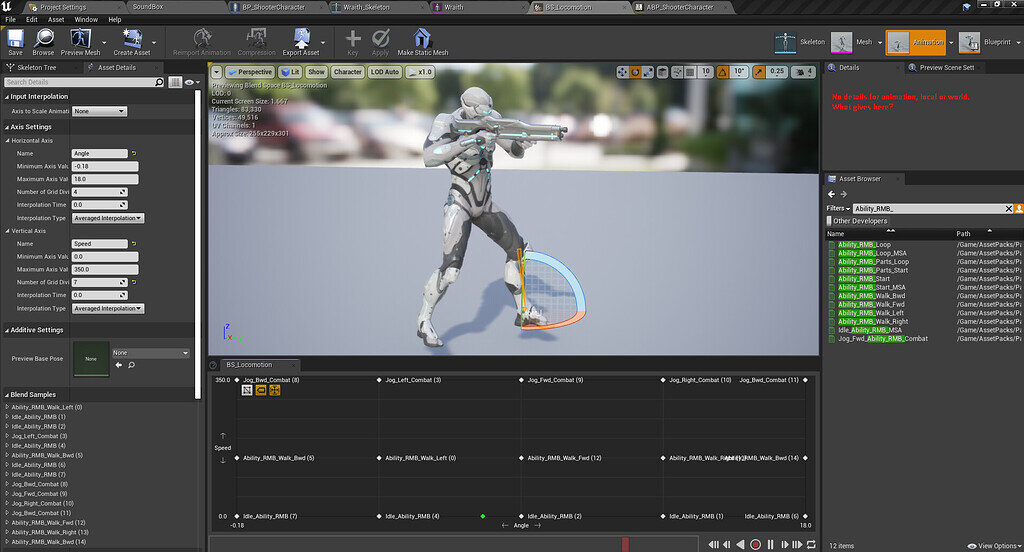Click the Maximum Axis Value 350.0 field
The width and height of the screenshot is (1024, 552).
104,269
